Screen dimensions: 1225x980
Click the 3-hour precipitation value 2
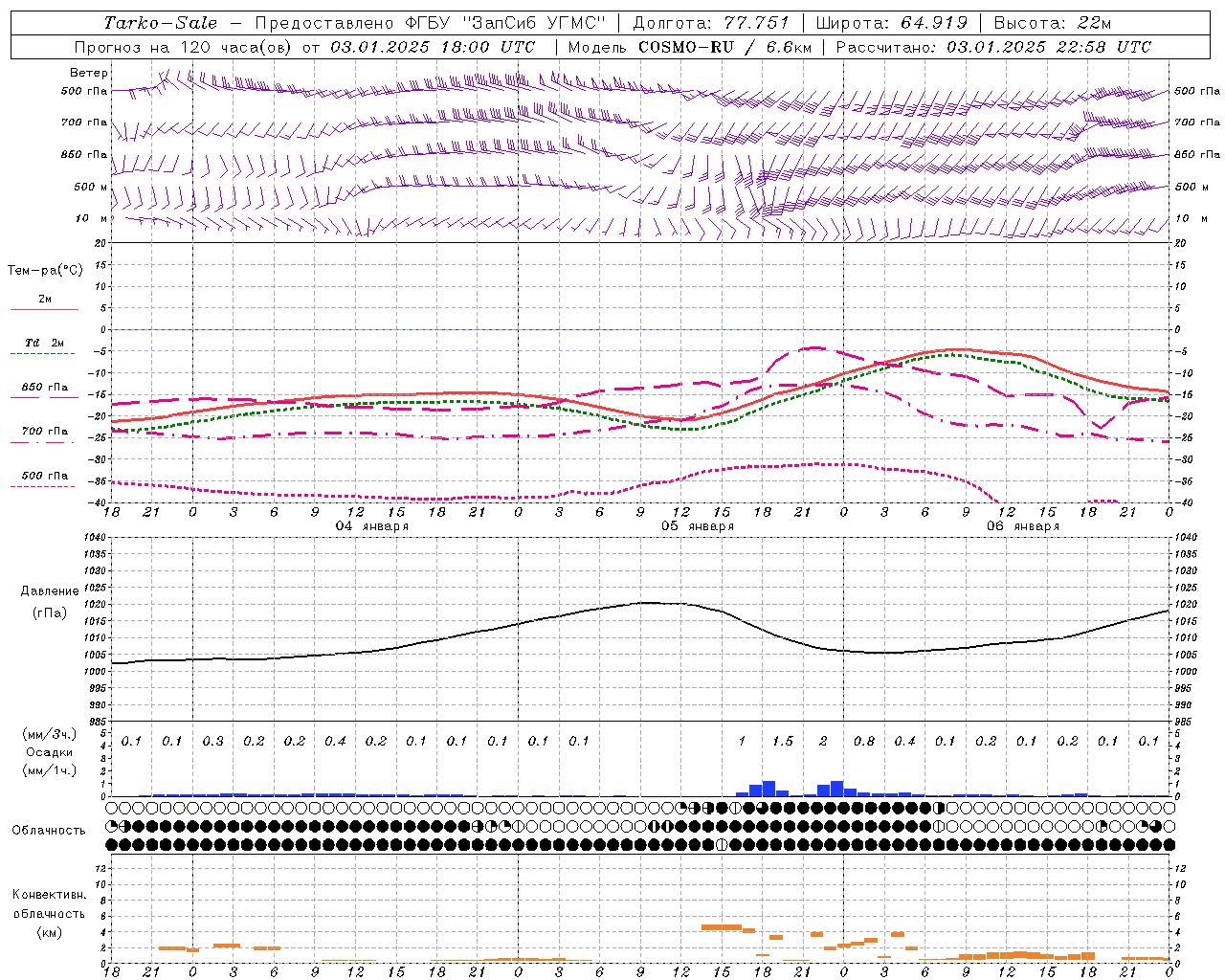823,742
